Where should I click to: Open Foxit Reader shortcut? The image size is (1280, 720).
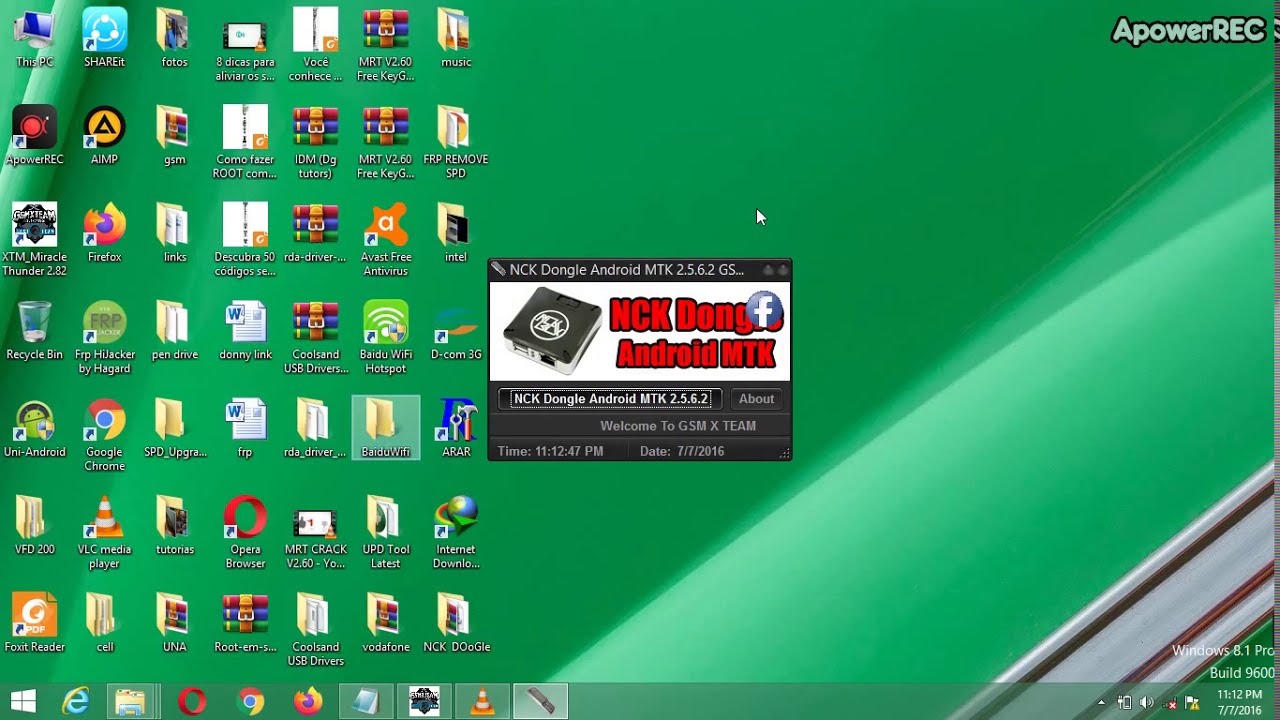pyautogui.click(x=34, y=623)
